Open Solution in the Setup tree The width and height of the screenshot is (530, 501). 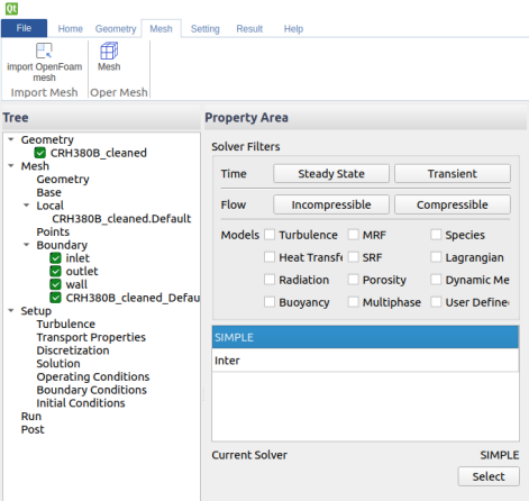tap(58, 364)
